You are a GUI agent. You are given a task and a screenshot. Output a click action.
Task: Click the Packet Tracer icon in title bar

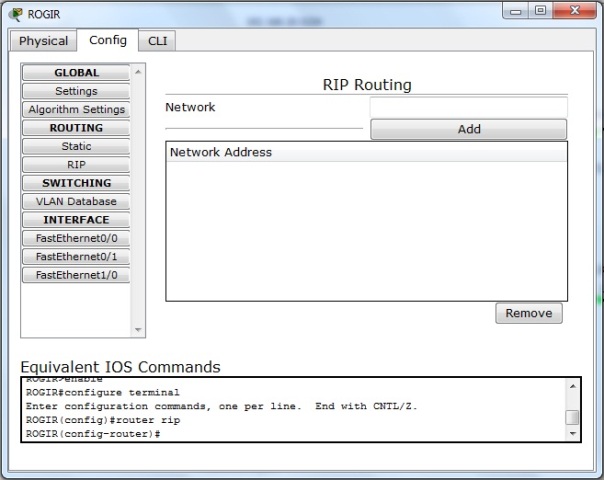coord(15,14)
